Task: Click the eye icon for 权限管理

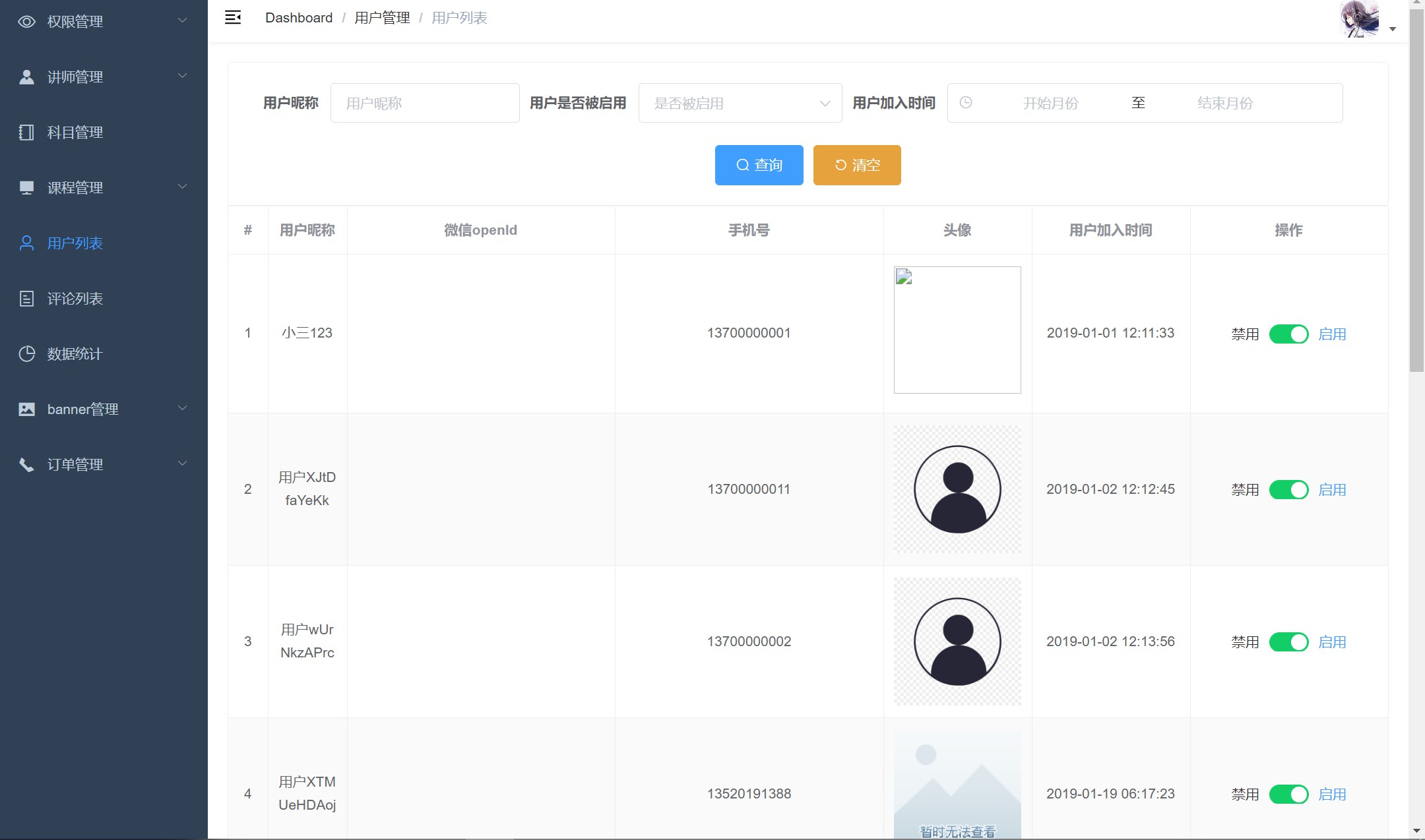Action: 26,22
